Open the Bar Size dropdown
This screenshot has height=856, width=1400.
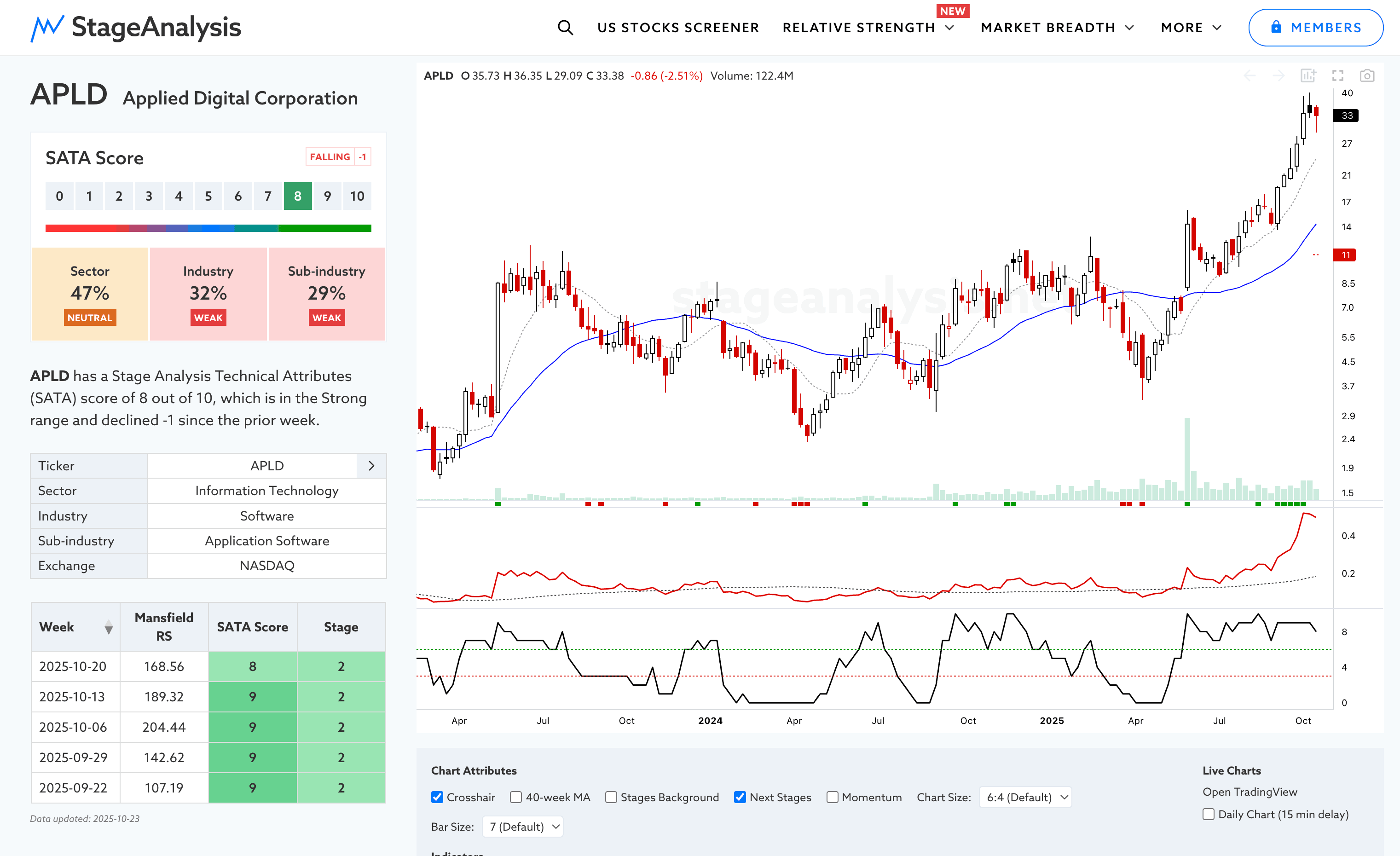[523, 827]
